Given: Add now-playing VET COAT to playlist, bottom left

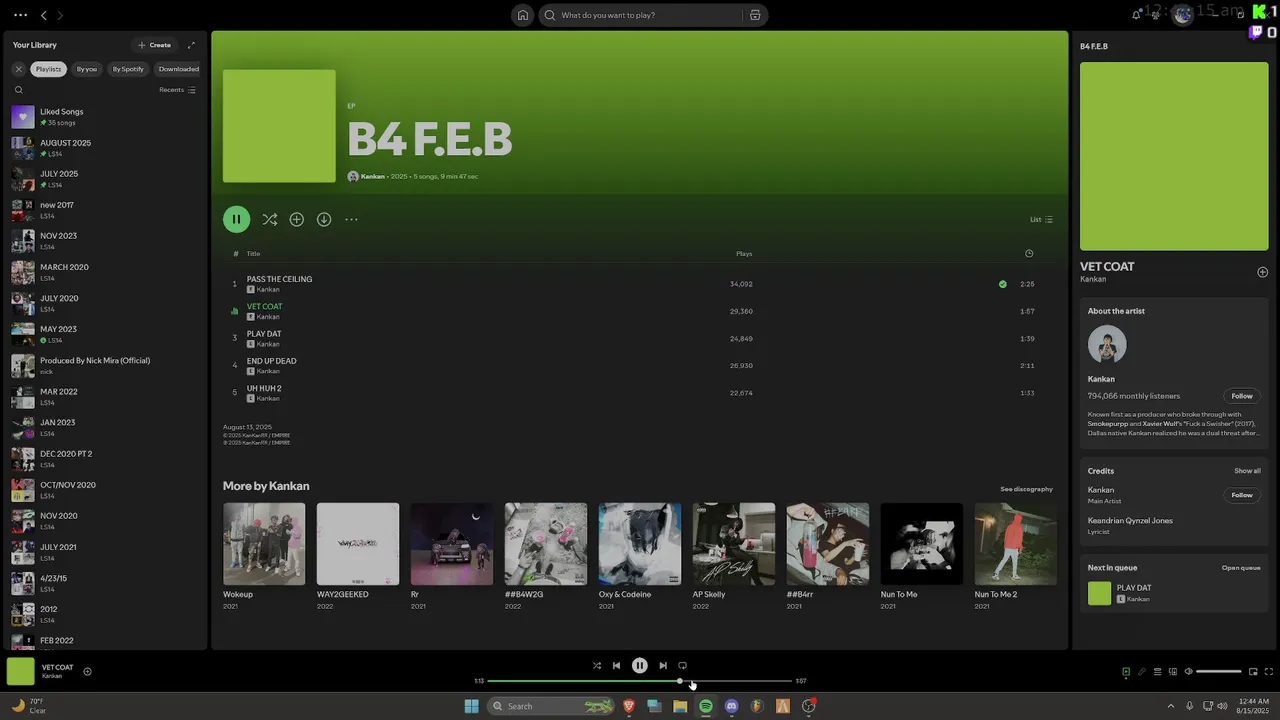Looking at the screenshot, I should [x=87, y=672].
